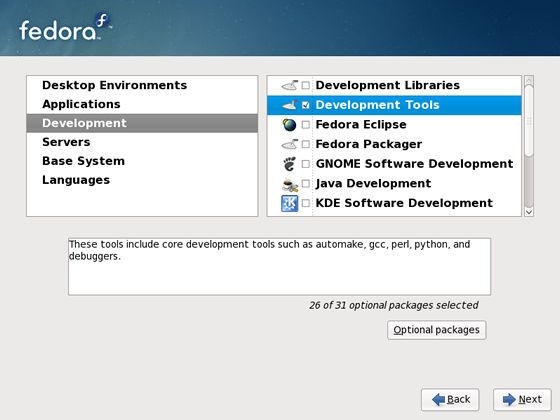The width and height of the screenshot is (560, 420).
Task: Click the GNOME footprint icon
Action: [290, 164]
